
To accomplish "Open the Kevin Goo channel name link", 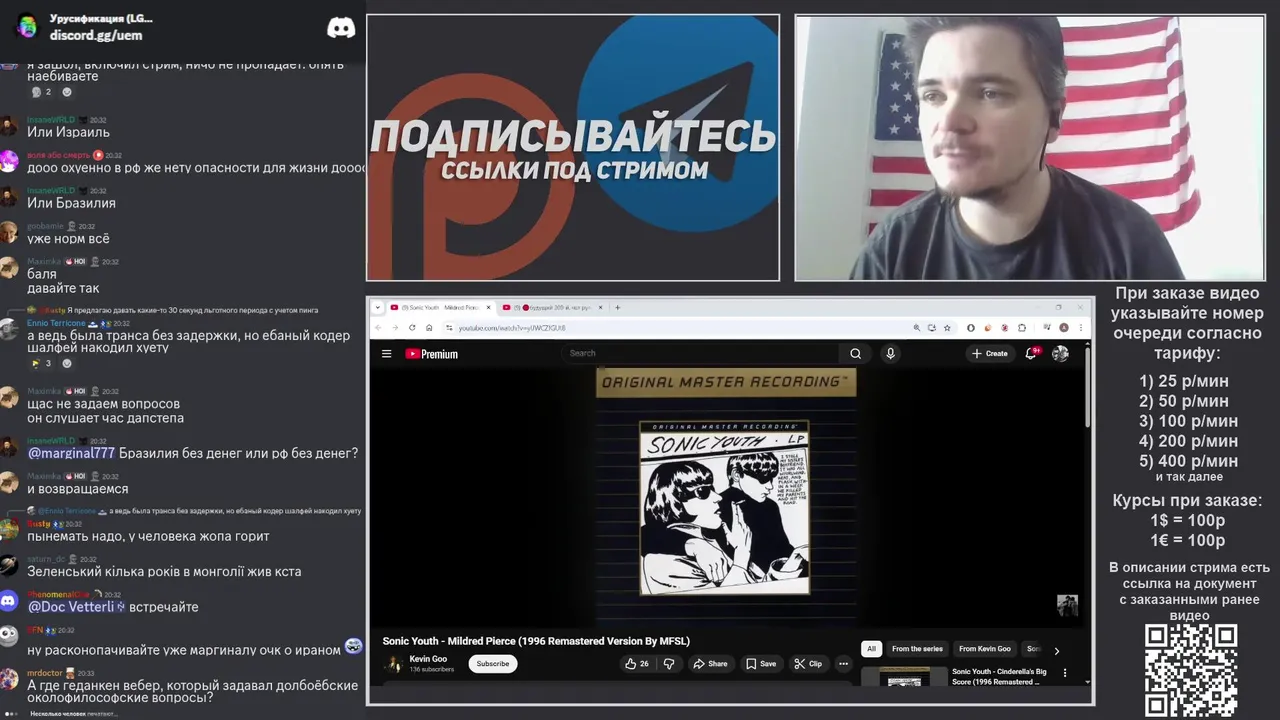I will pyautogui.click(x=428, y=659).
